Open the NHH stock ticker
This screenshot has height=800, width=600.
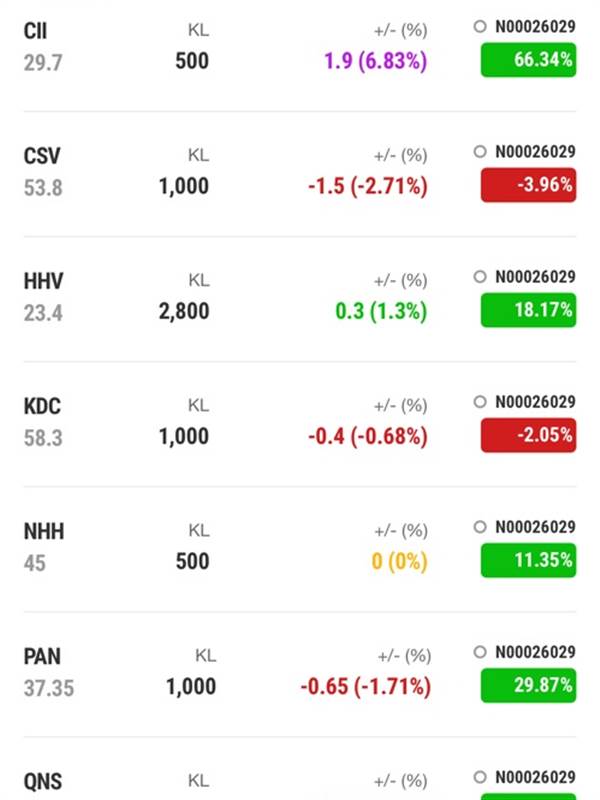[x=44, y=532]
